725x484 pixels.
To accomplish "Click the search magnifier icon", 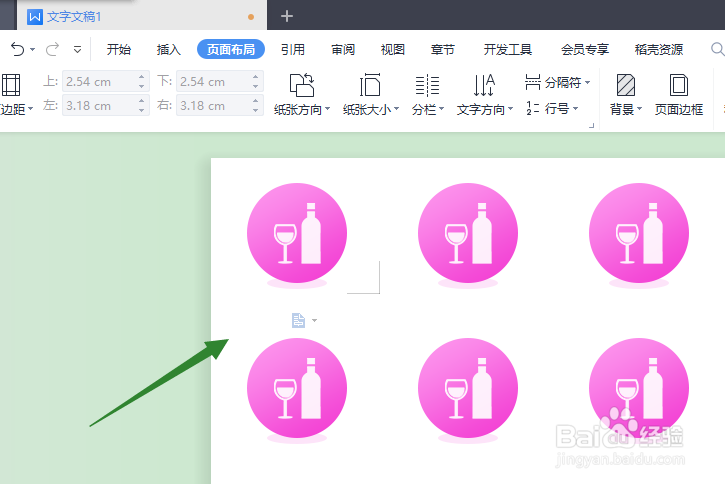I will tap(717, 49).
